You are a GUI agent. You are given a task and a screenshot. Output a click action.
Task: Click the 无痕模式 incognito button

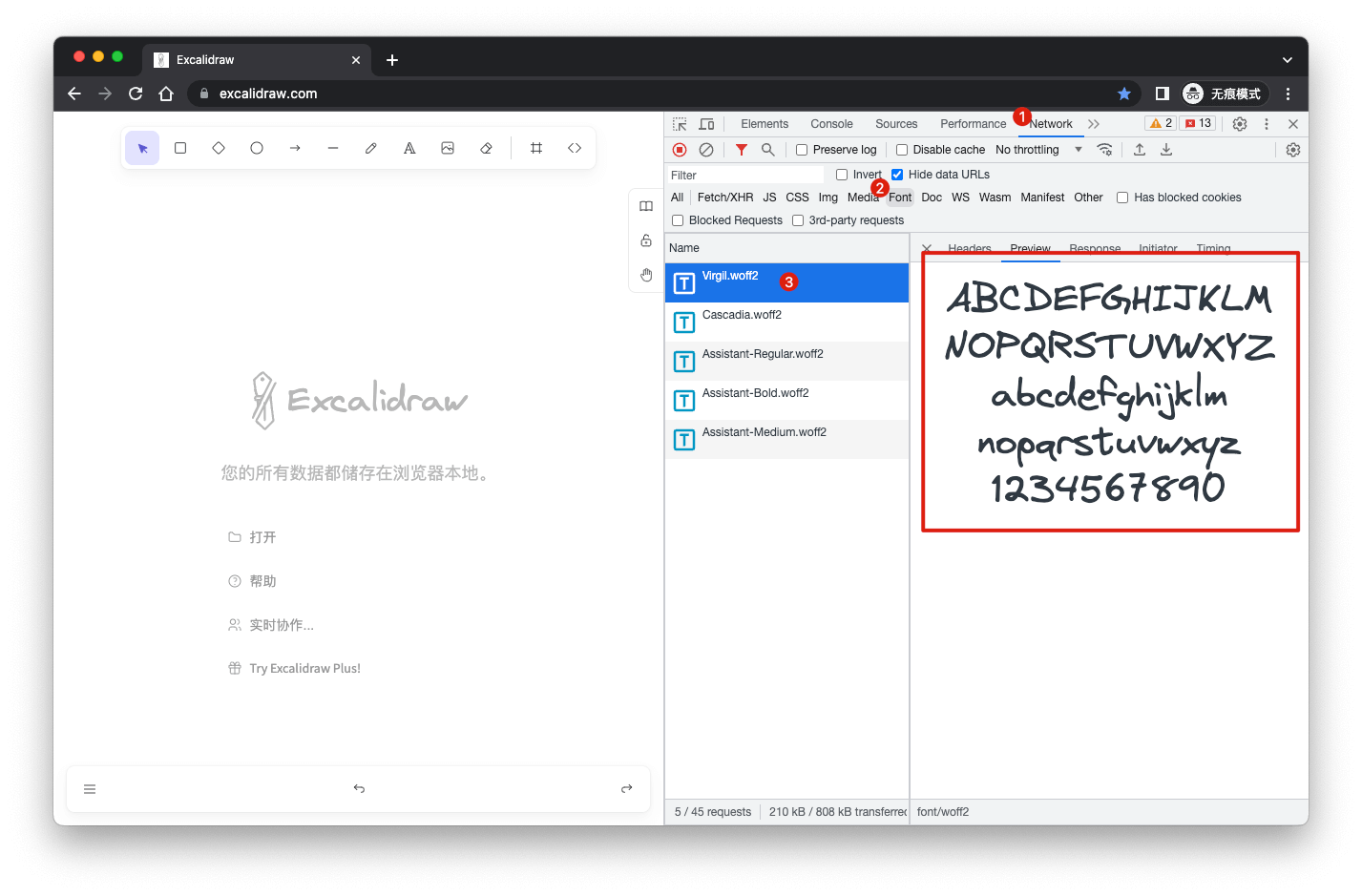pos(1223,94)
